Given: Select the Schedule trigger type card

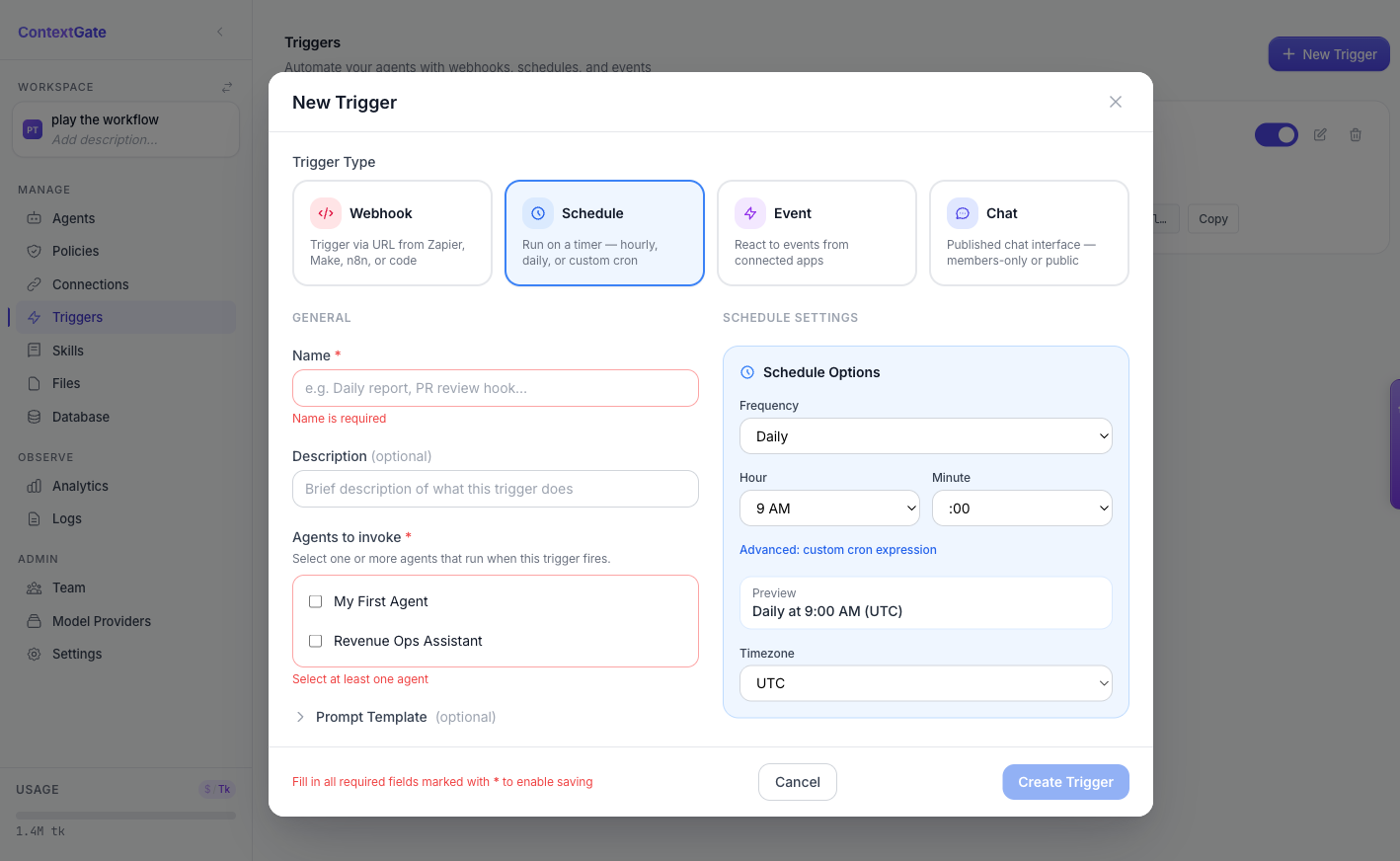Looking at the screenshot, I should 604,233.
